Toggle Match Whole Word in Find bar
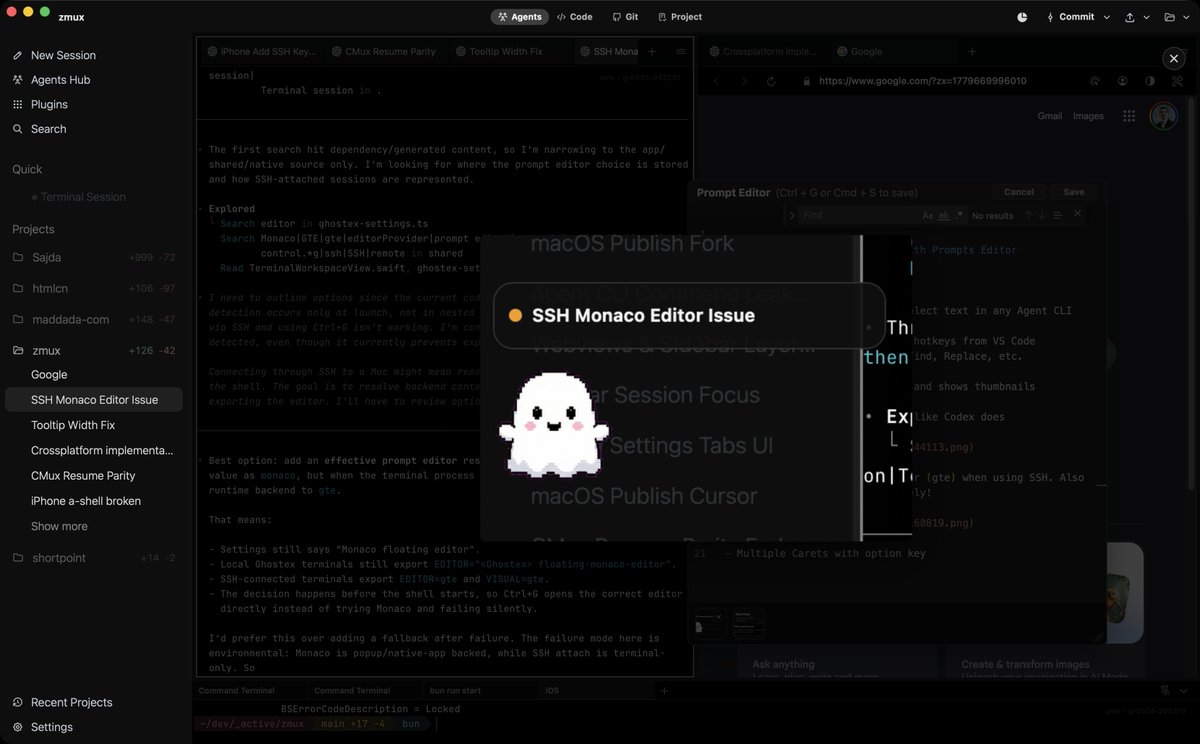 click(944, 215)
